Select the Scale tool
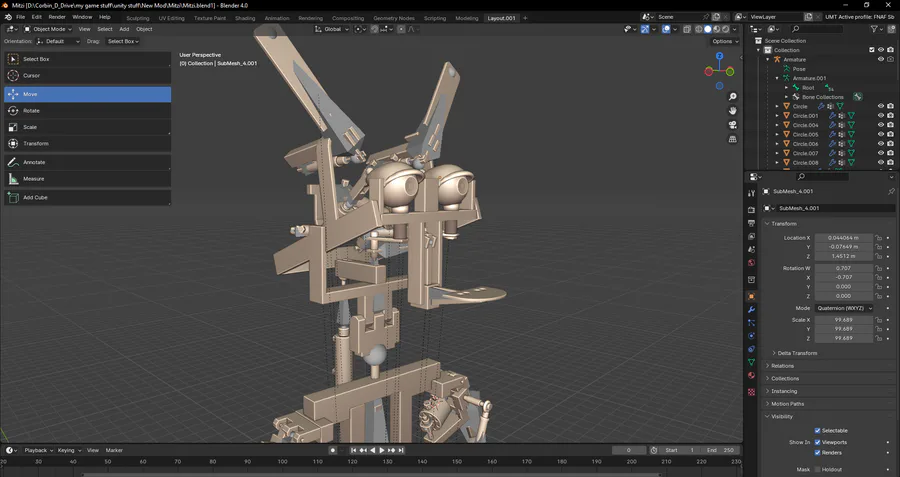The image size is (900, 477). 87,127
